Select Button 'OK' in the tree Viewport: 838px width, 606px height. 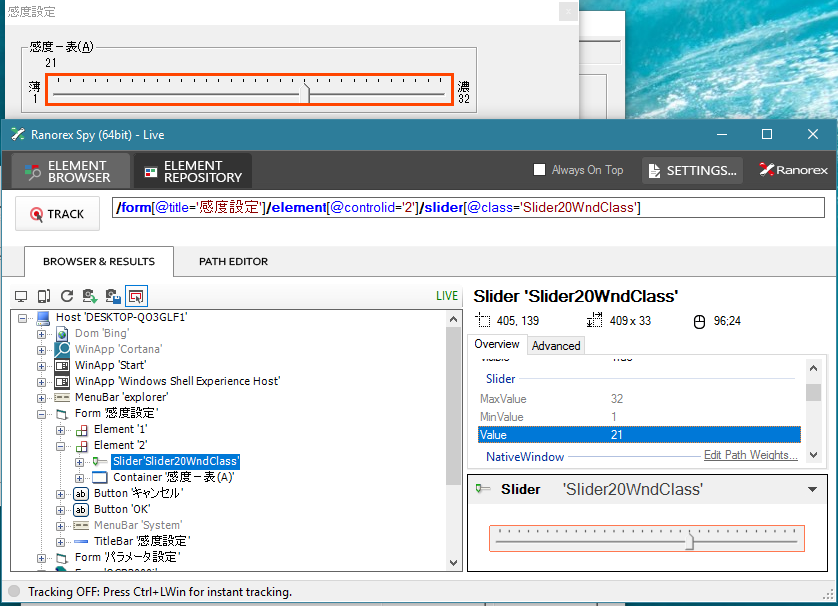122,509
